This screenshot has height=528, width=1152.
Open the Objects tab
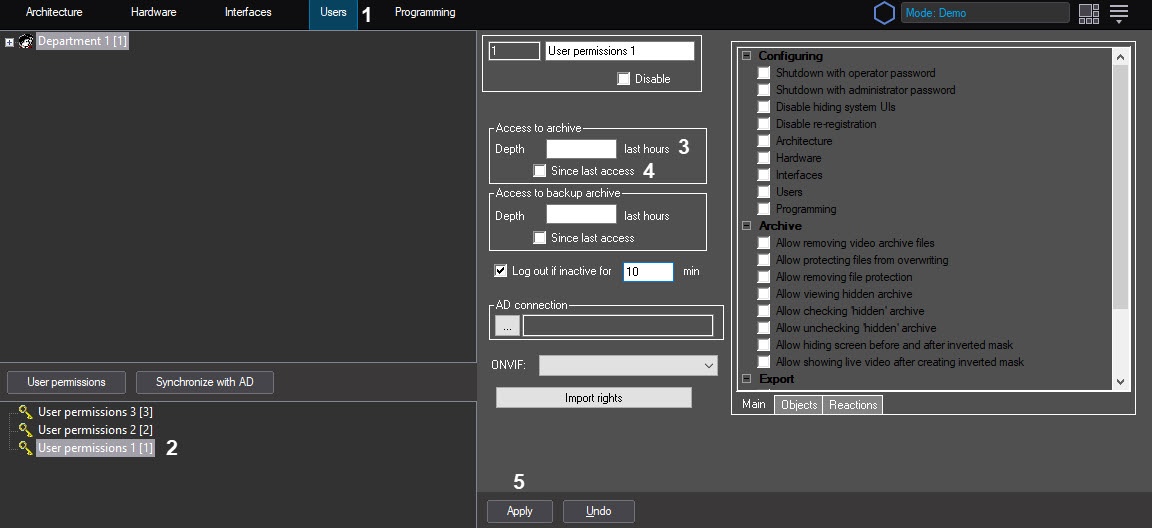799,405
